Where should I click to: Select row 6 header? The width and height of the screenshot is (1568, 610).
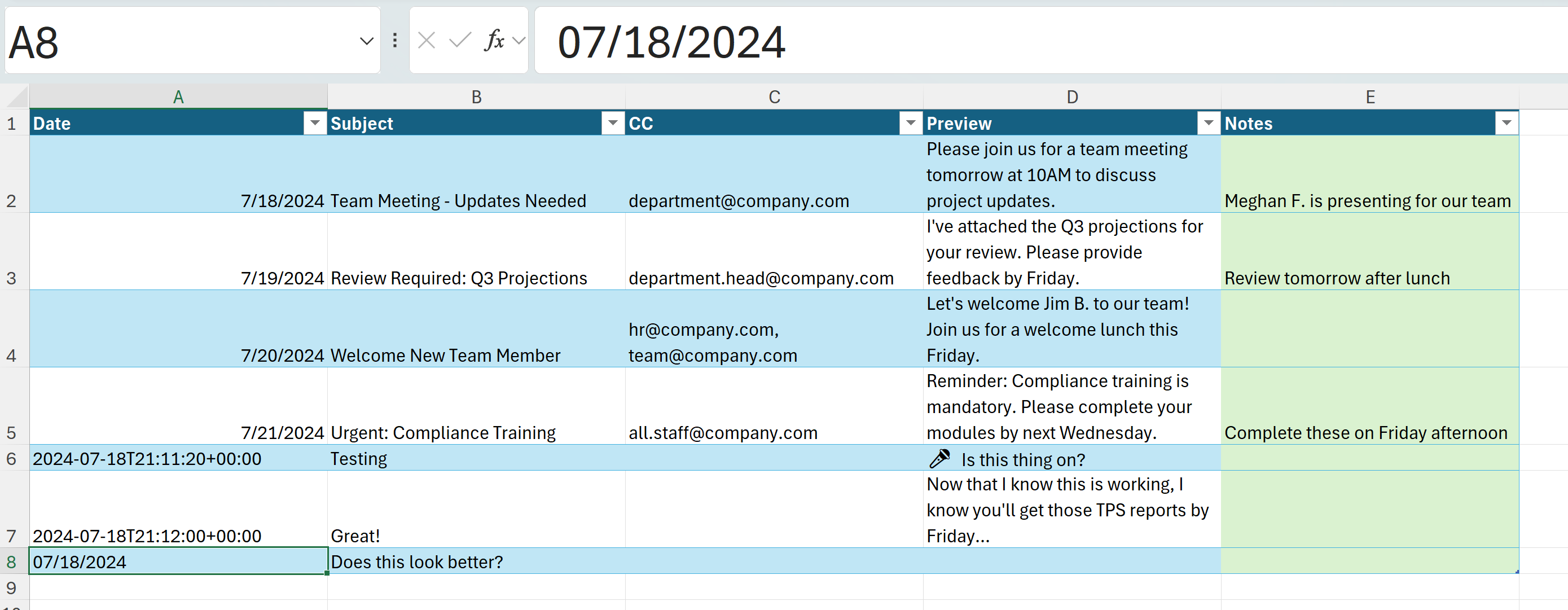coord(11,458)
